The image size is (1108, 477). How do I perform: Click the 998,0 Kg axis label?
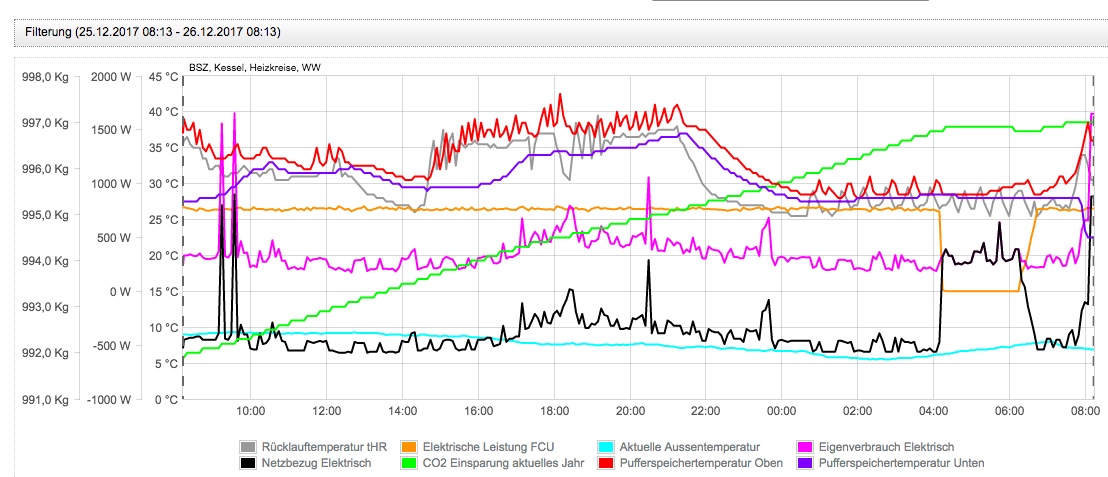pos(46,78)
